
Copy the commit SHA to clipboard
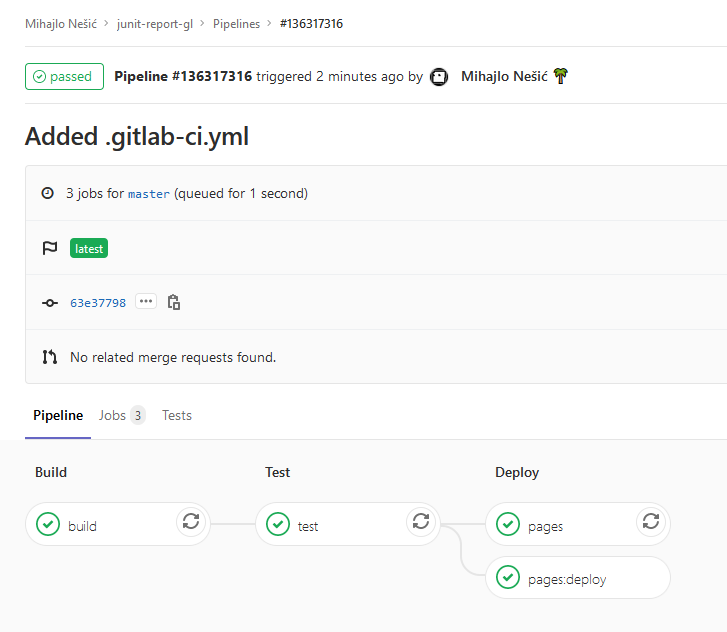click(173, 302)
